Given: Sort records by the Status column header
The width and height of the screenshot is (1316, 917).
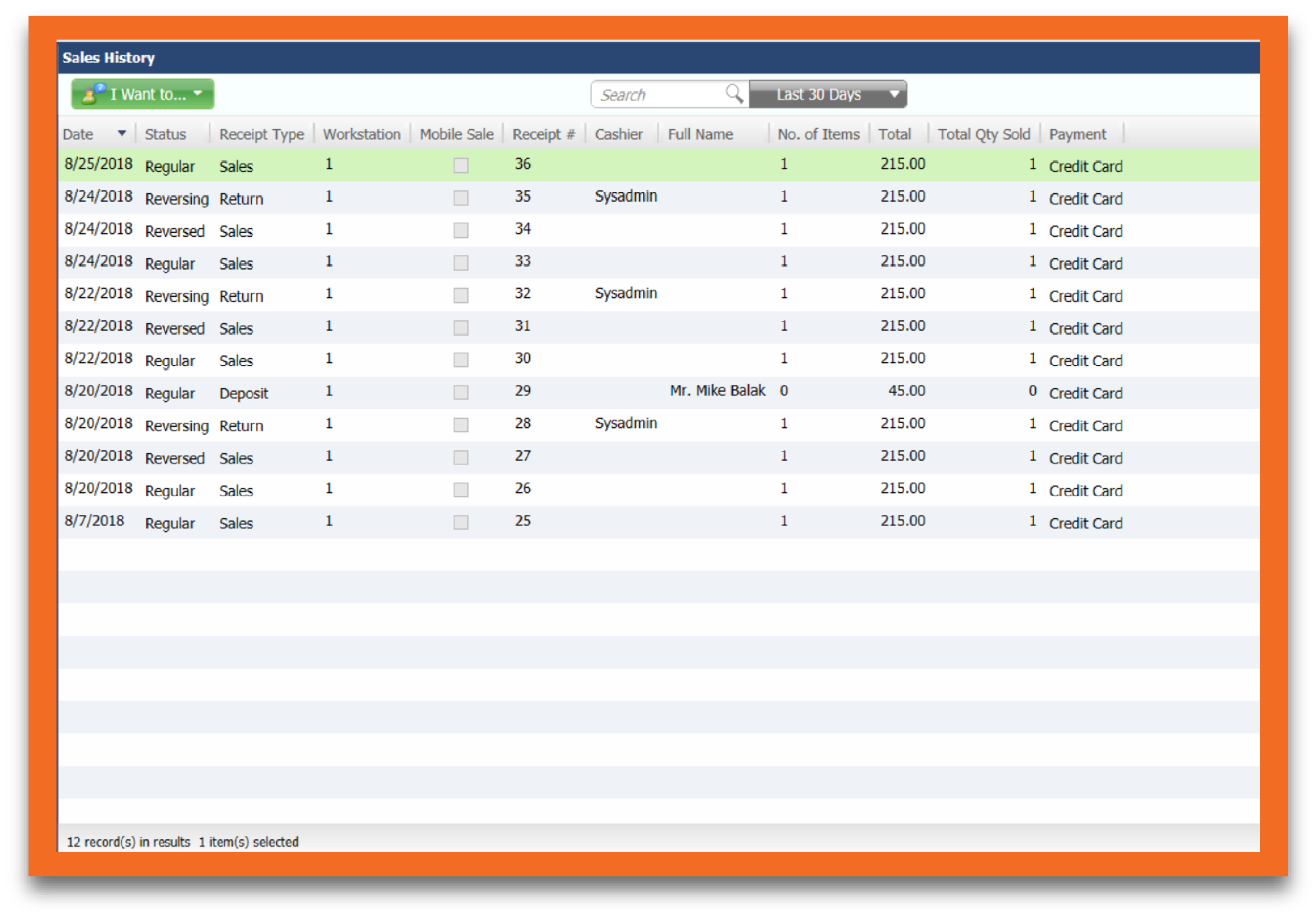Looking at the screenshot, I should (165, 133).
